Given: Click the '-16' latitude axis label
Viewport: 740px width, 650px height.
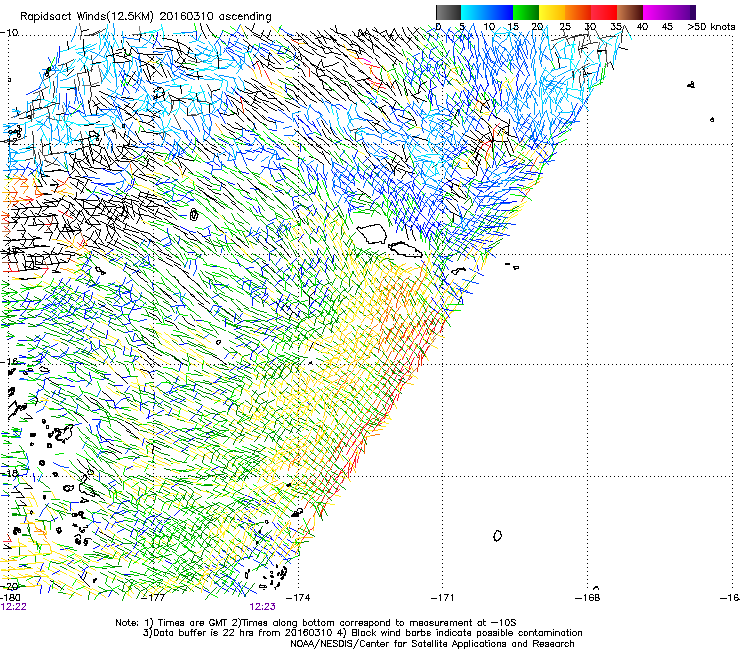Looking at the screenshot, I should point(9,362).
